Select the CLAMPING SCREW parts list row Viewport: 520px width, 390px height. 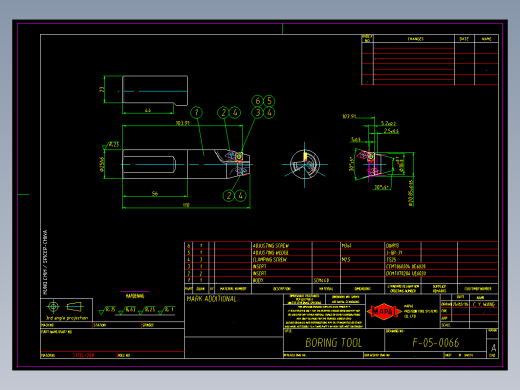[x=341, y=259]
